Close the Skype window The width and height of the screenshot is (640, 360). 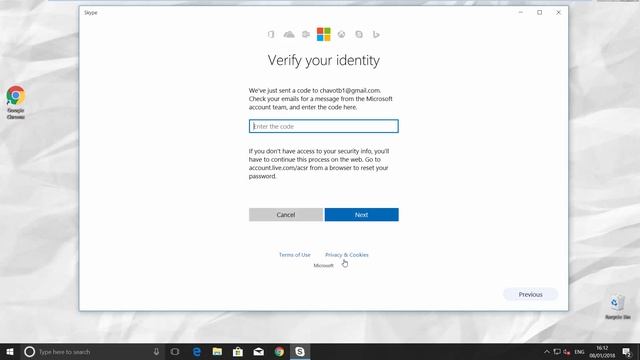pos(558,12)
